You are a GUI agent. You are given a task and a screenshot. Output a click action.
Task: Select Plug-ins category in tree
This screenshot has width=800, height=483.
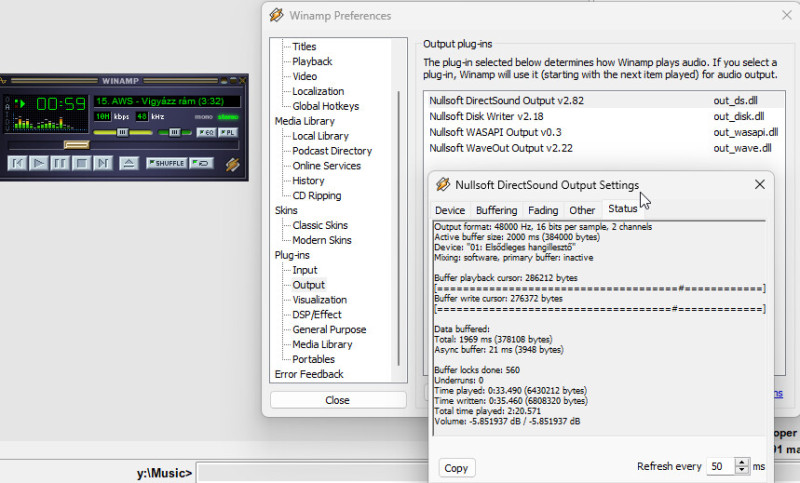pyautogui.click(x=292, y=255)
